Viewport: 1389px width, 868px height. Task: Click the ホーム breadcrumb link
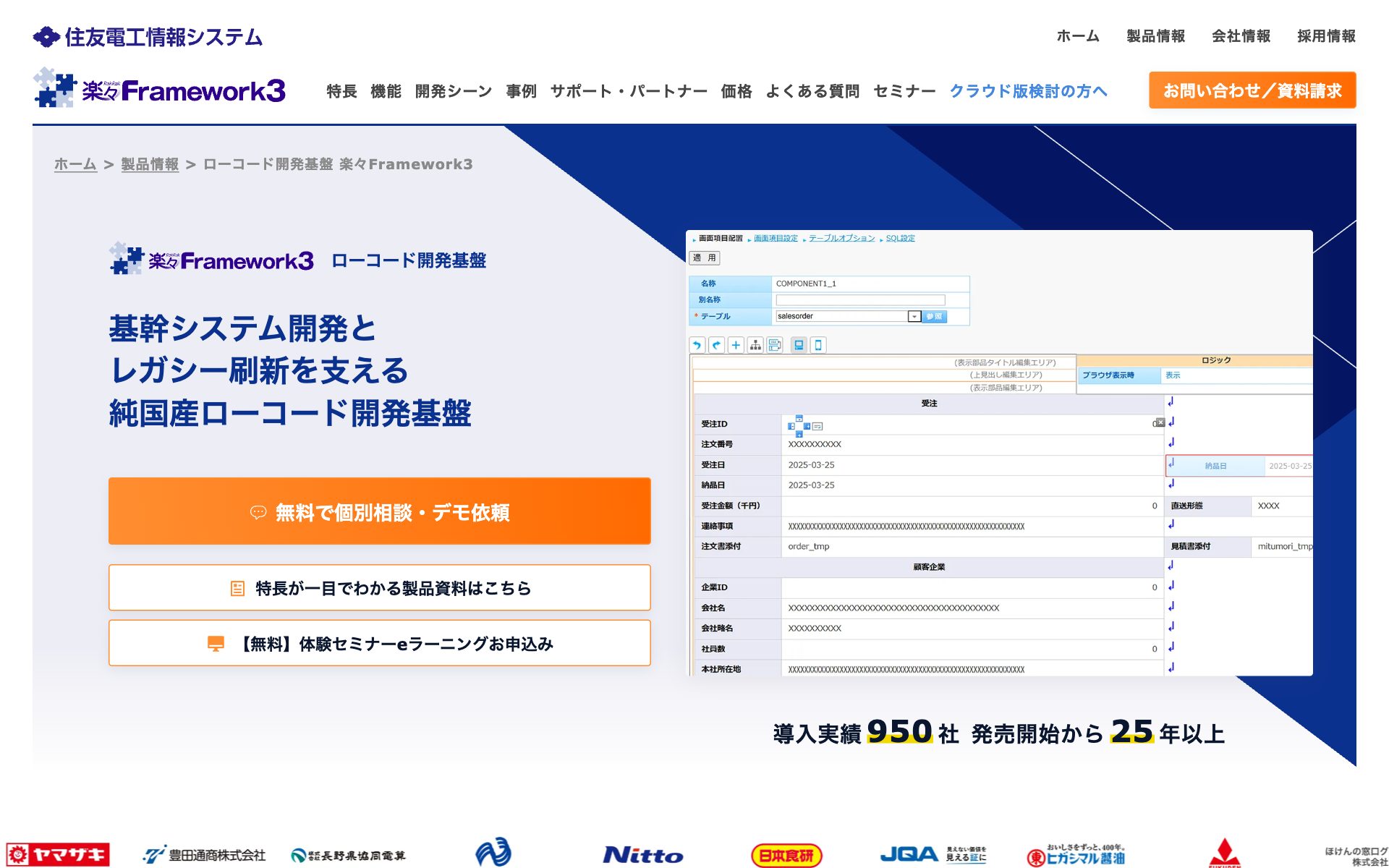75,164
